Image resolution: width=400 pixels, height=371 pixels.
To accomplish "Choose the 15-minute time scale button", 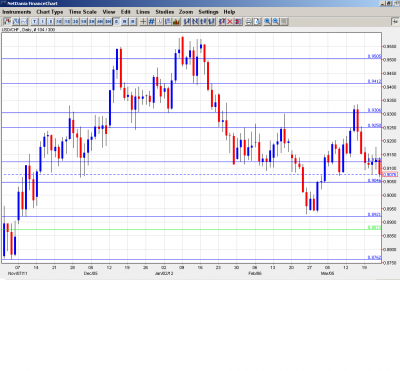I will click(x=67, y=22).
